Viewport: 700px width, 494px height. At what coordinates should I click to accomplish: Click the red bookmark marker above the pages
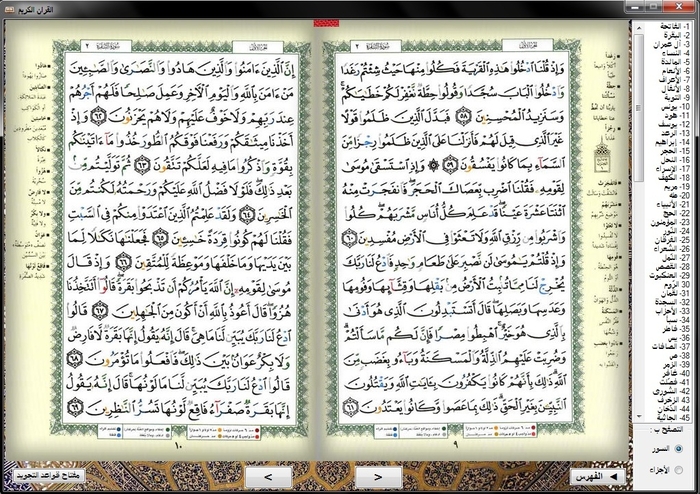[326, 23]
